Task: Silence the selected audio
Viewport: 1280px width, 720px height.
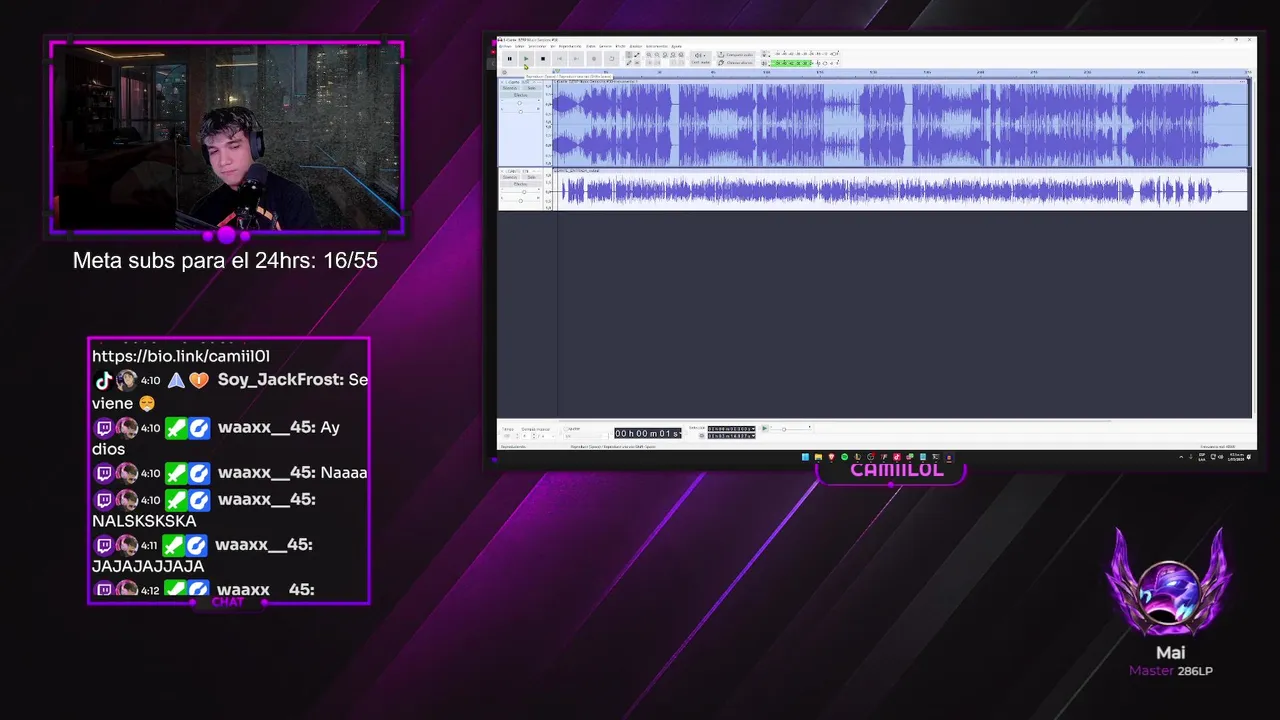Action: [x=657, y=63]
